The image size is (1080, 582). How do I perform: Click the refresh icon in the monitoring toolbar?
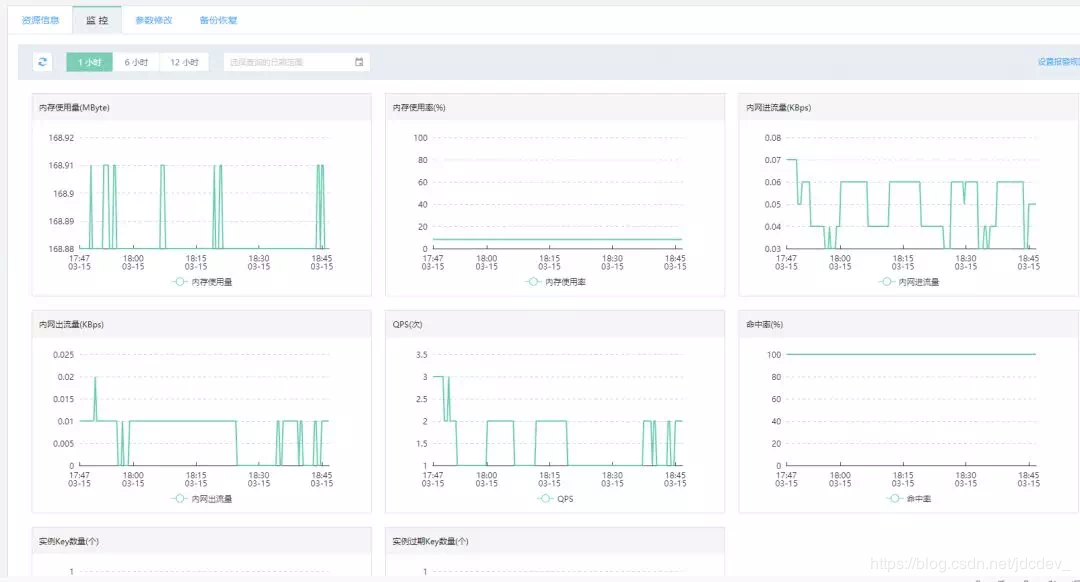pos(43,62)
